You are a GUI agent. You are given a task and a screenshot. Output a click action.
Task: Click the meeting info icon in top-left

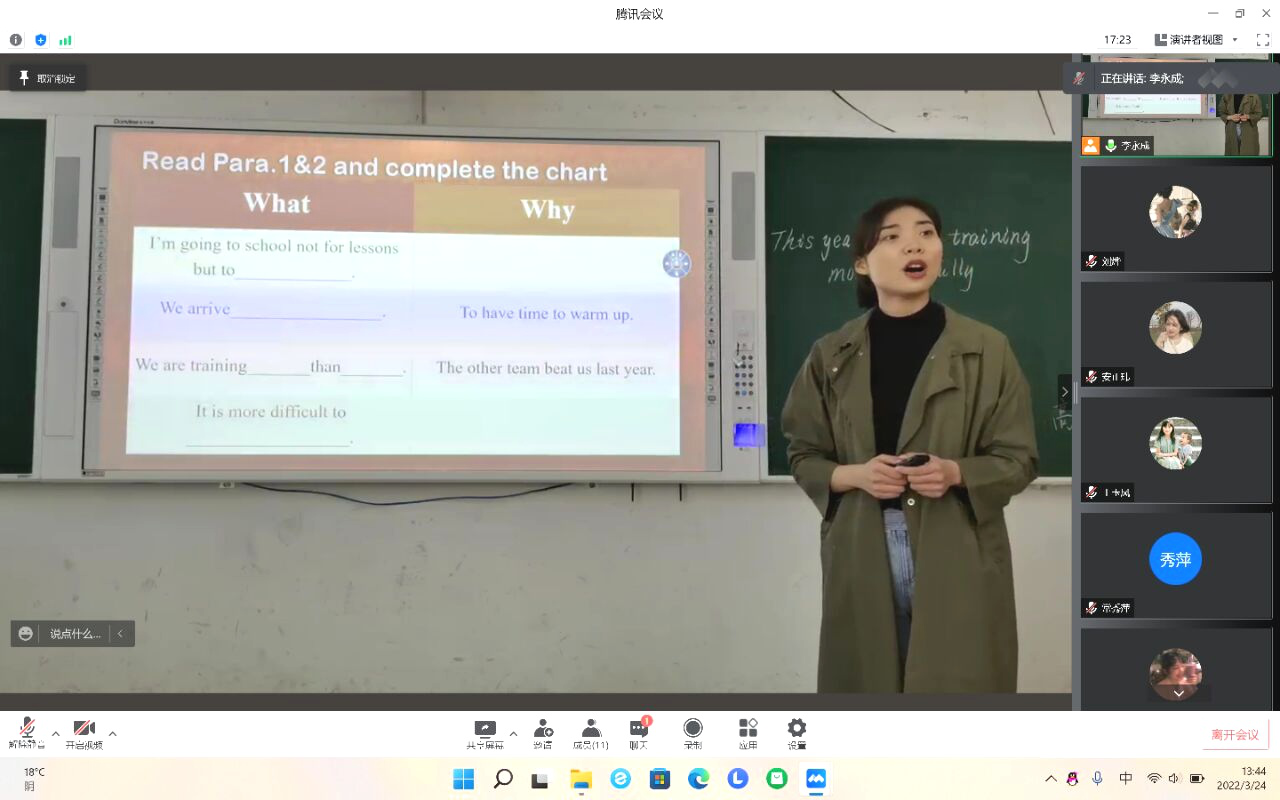pyautogui.click(x=16, y=40)
